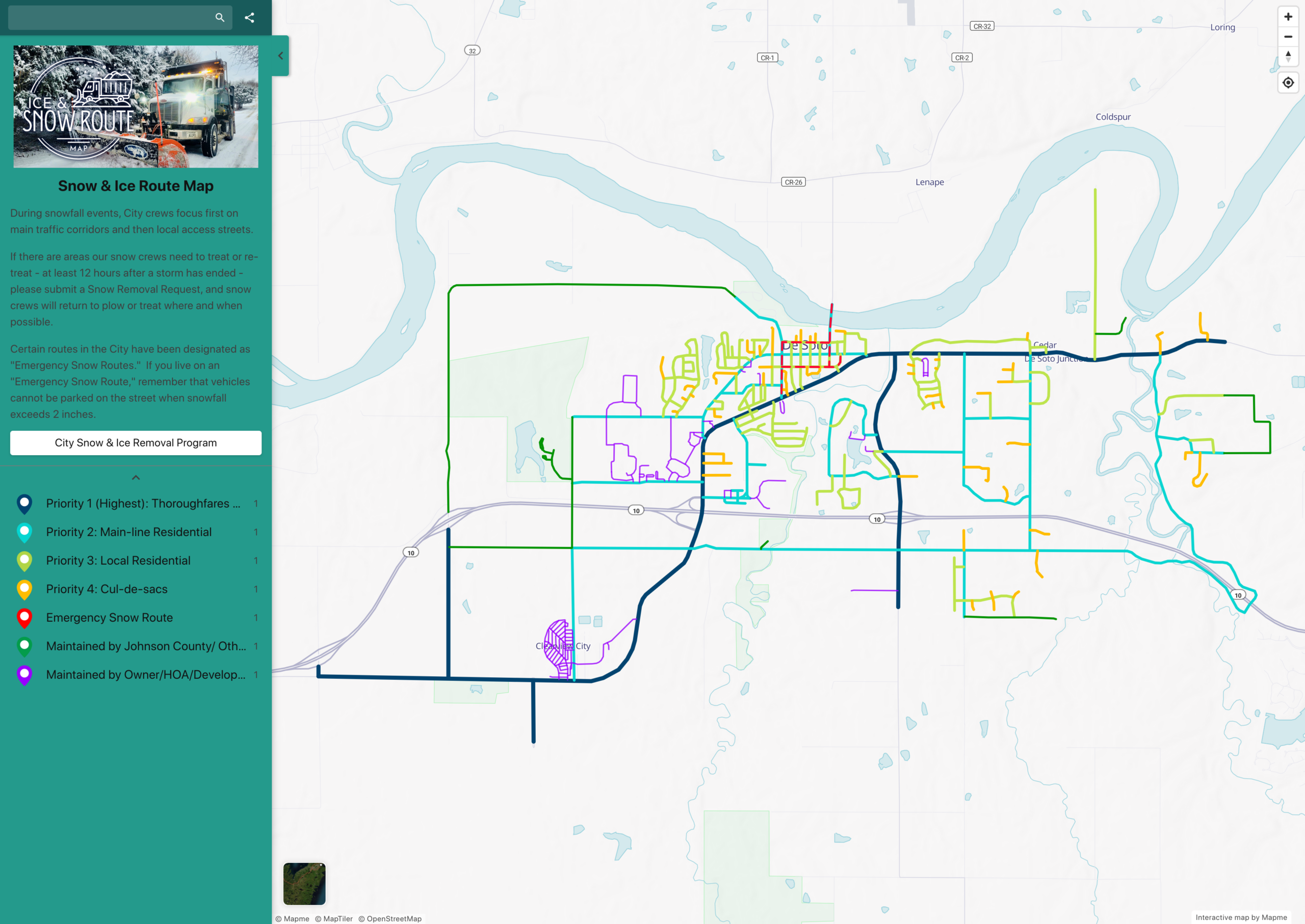This screenshot has width=1305, height=924.
Task: Click the CR-32 road shield
Action: click(x=982, y=26)
